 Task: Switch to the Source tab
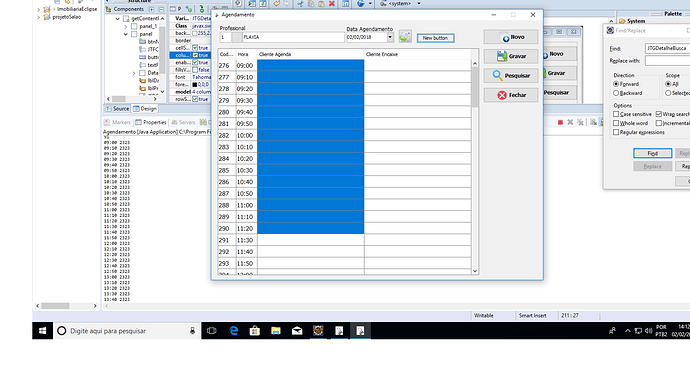[117, 109]
